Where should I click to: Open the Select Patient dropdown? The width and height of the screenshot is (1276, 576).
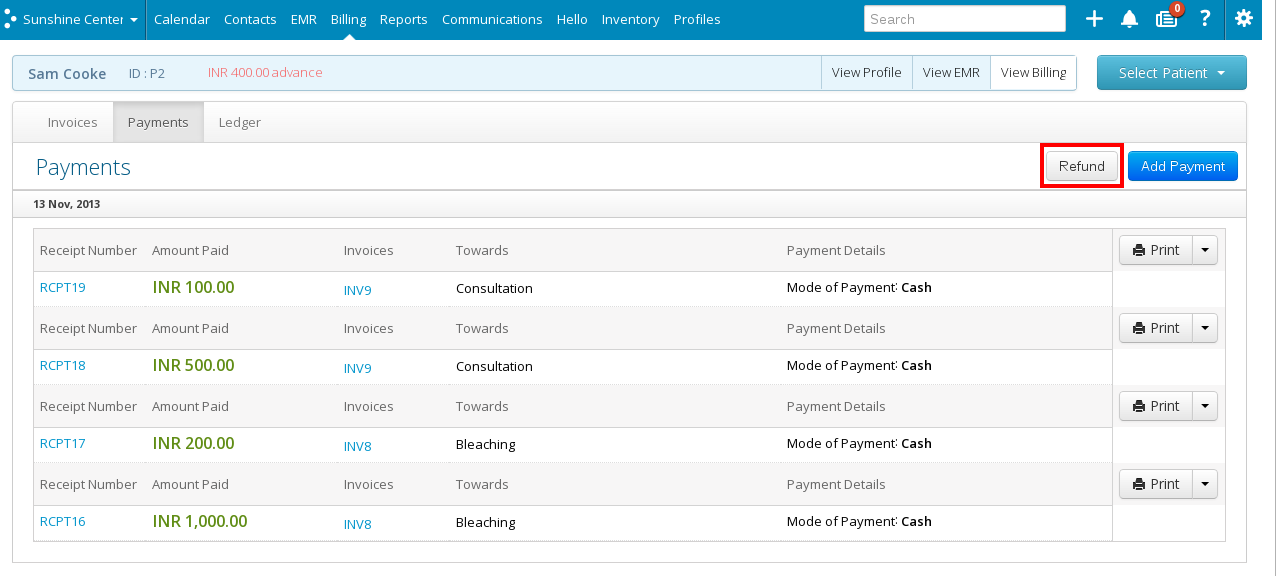coord(1172,73)
